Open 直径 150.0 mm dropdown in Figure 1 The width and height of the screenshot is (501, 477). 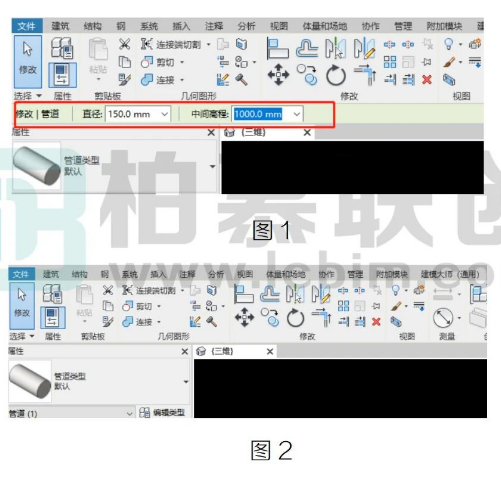pos(164,114)
